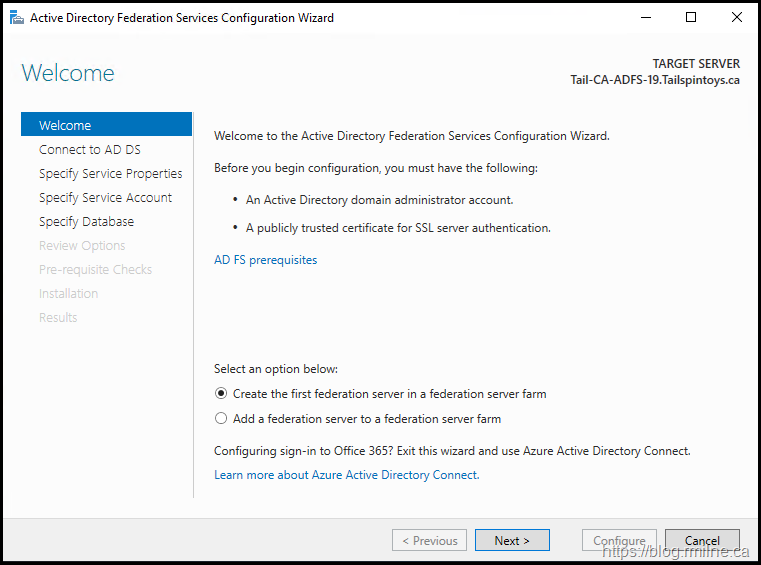Choose Add a federation server to farm
This screenshot has width=761, height=565.
[222, 419]
